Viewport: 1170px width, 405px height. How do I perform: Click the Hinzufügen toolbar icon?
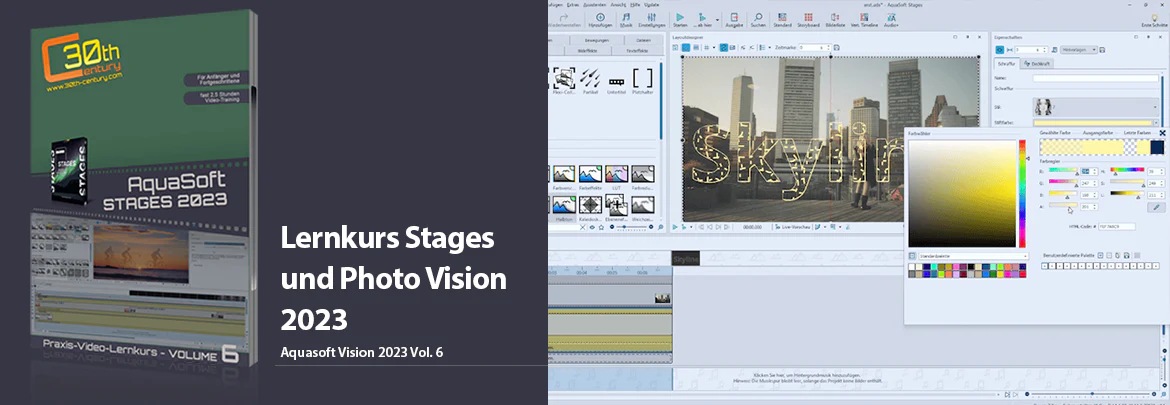(x=600, y=19)
